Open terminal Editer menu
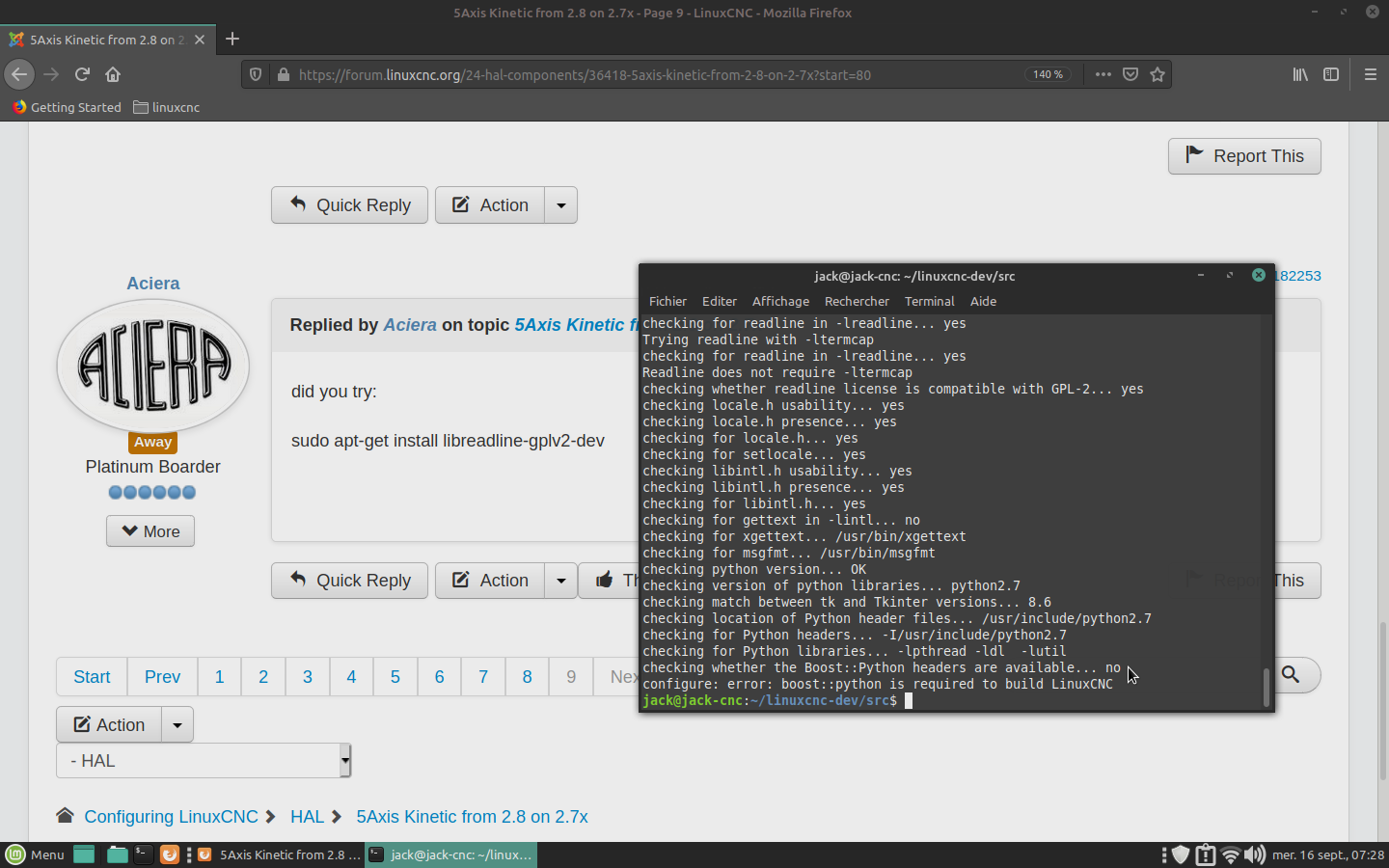 (x=720, y=302)
